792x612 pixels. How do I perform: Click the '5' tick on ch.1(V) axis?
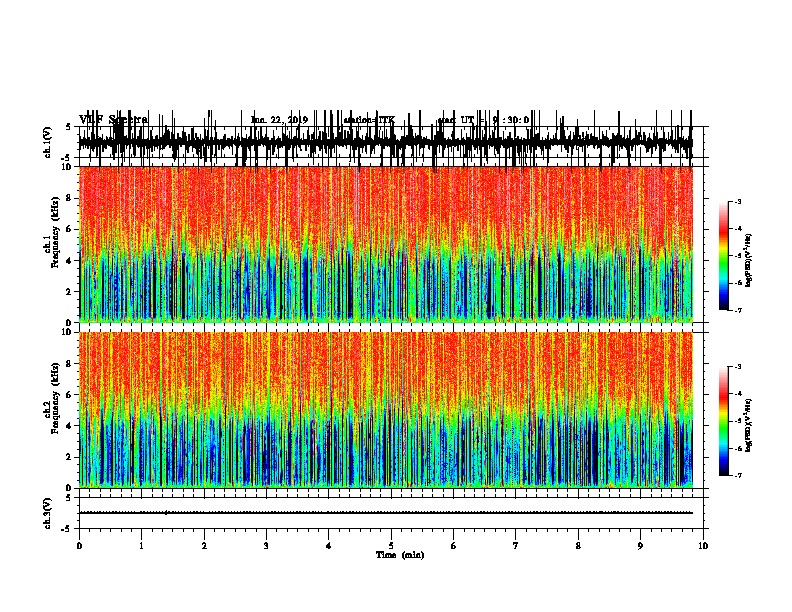(69, 127)
